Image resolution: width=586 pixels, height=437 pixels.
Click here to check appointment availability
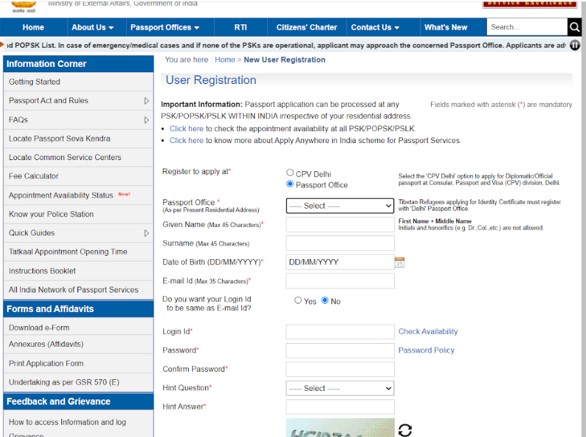(x=186, y=129)
